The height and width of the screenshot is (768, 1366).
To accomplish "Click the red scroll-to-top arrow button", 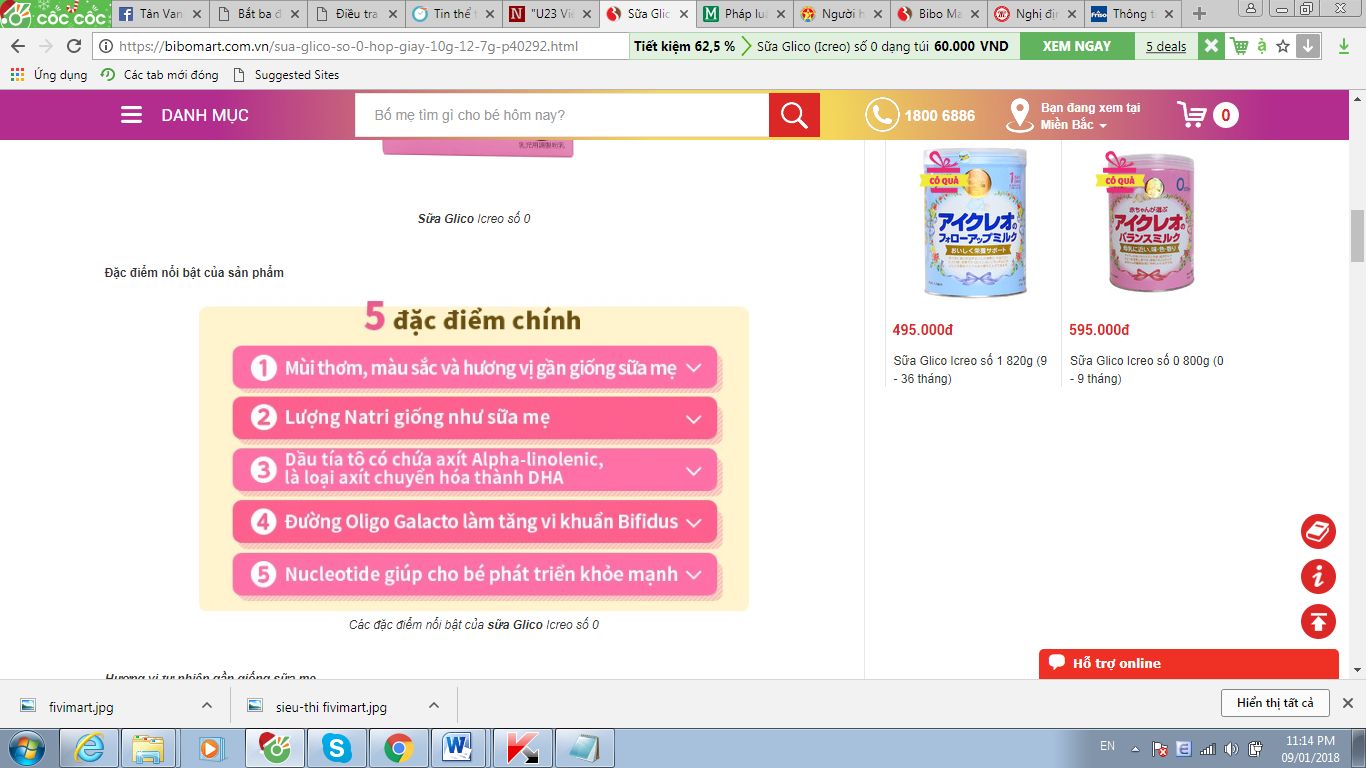I will 1318,622.
